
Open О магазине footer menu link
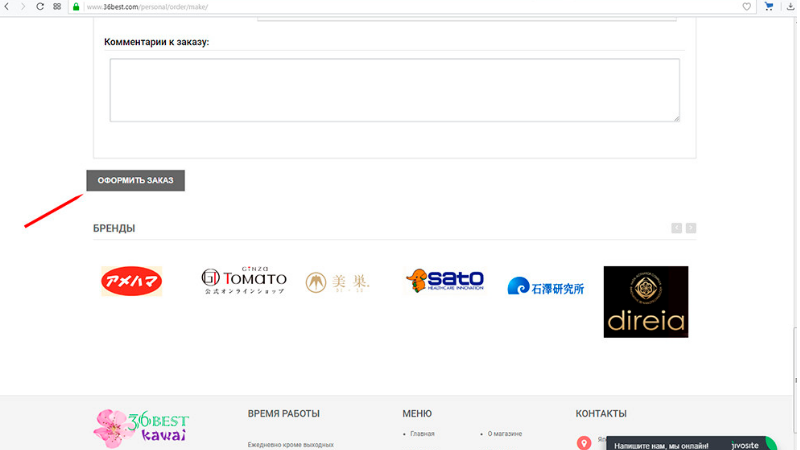[x=505, y=434]
